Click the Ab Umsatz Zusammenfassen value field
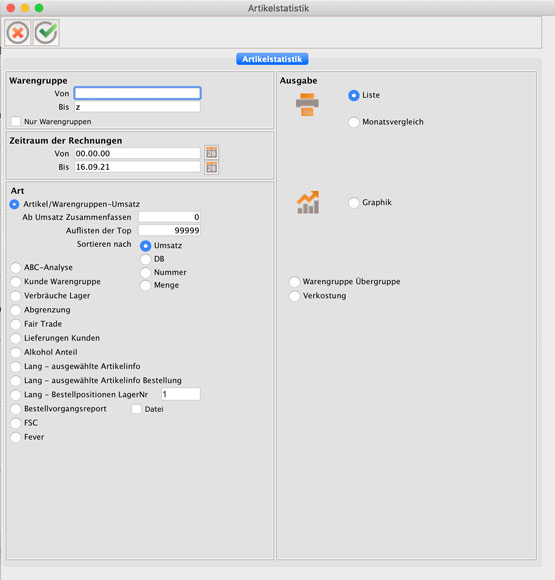Screen dimensions: 555x580 point(169,217)
